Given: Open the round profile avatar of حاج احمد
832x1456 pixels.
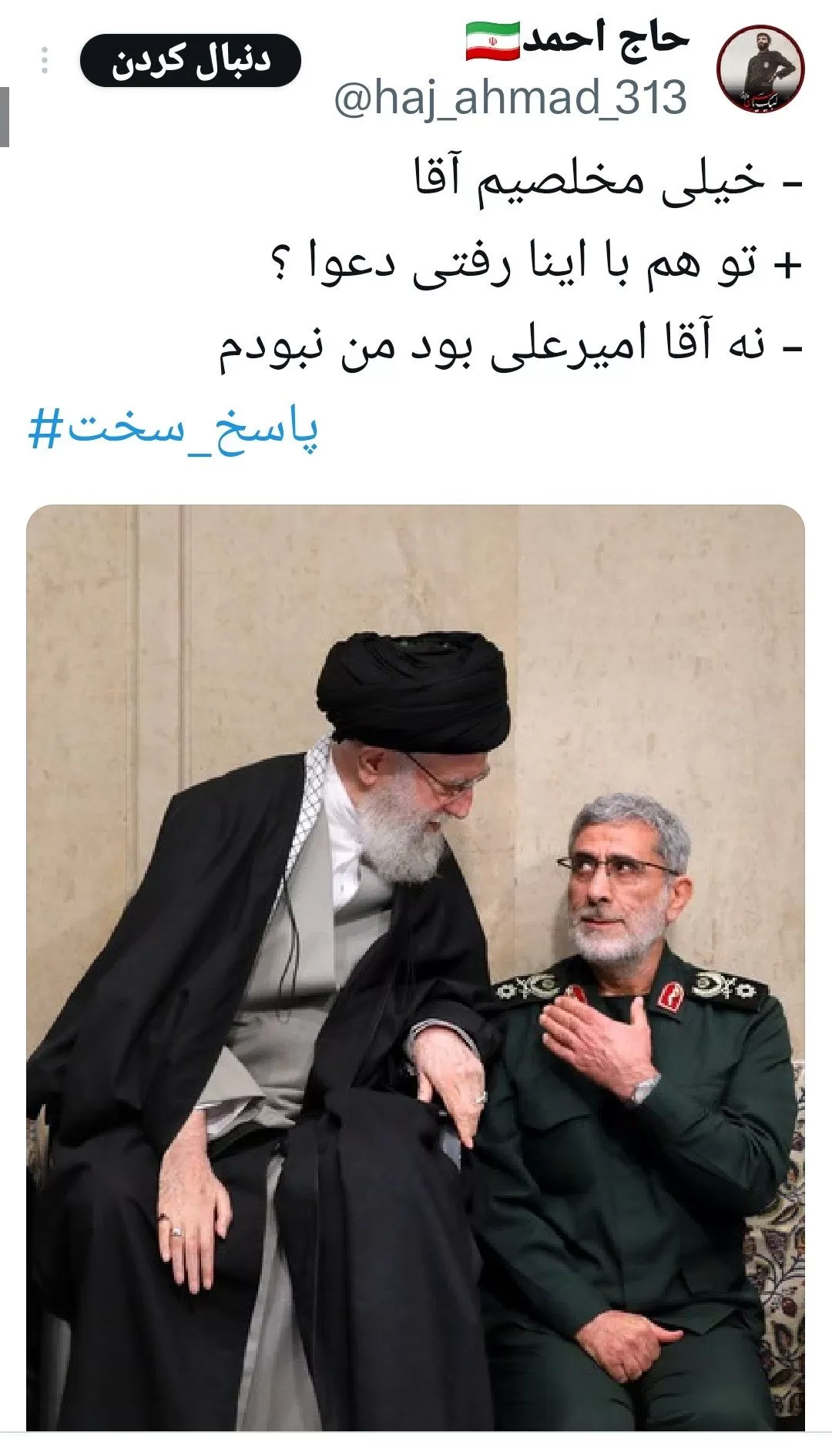Looking at the screenshot, I should (760, 69).
